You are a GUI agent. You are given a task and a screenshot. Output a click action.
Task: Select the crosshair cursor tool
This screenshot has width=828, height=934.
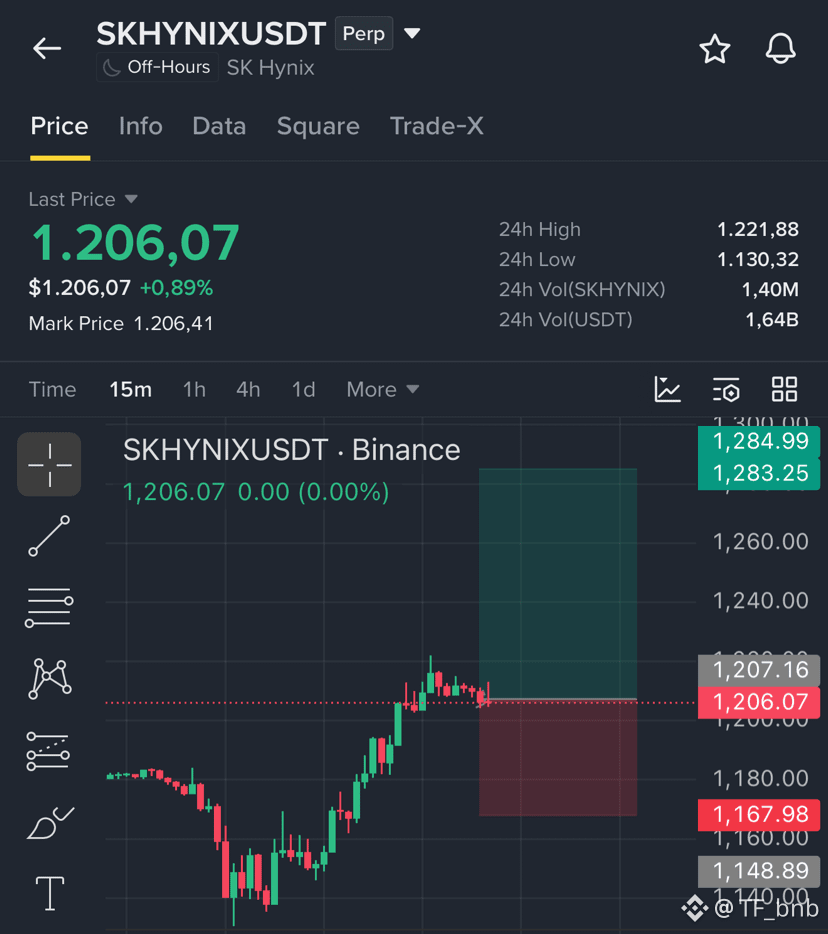coord(49,465)
